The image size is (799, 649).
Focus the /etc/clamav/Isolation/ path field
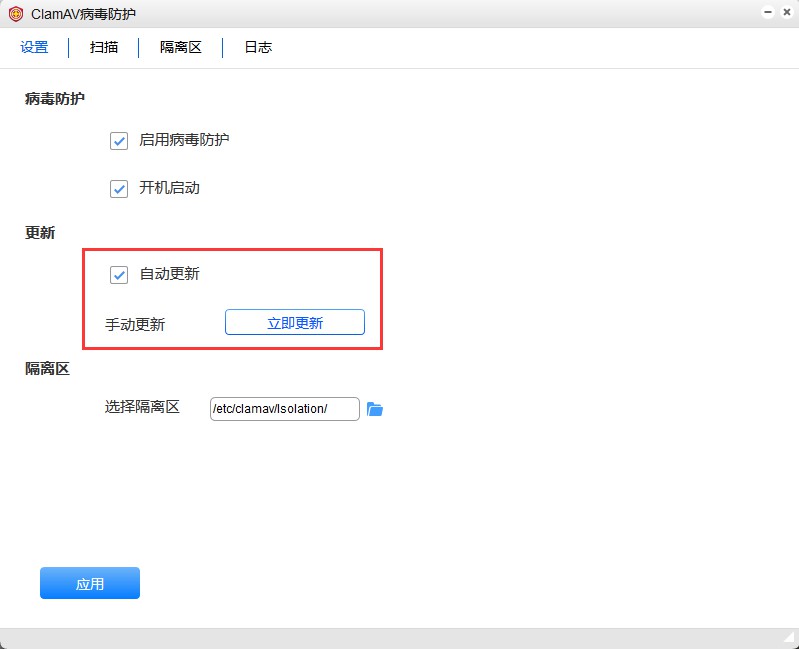(x=284, y=409)
